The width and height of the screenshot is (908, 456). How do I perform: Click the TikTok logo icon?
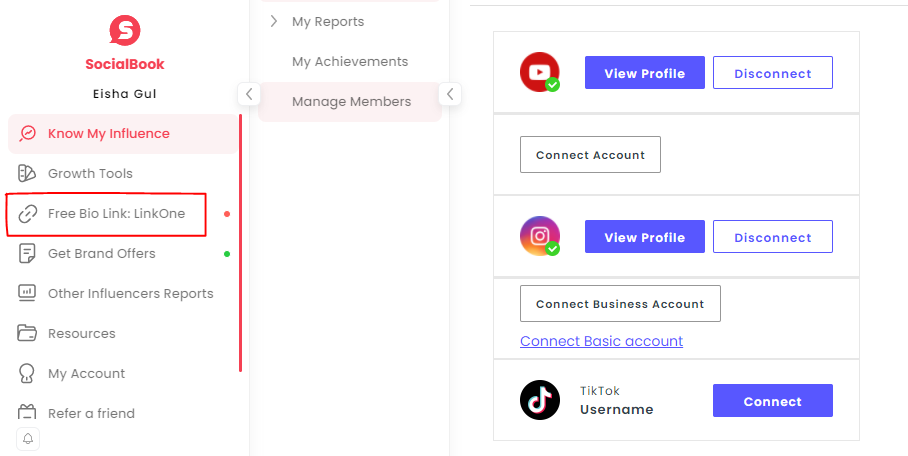point(540,400)
